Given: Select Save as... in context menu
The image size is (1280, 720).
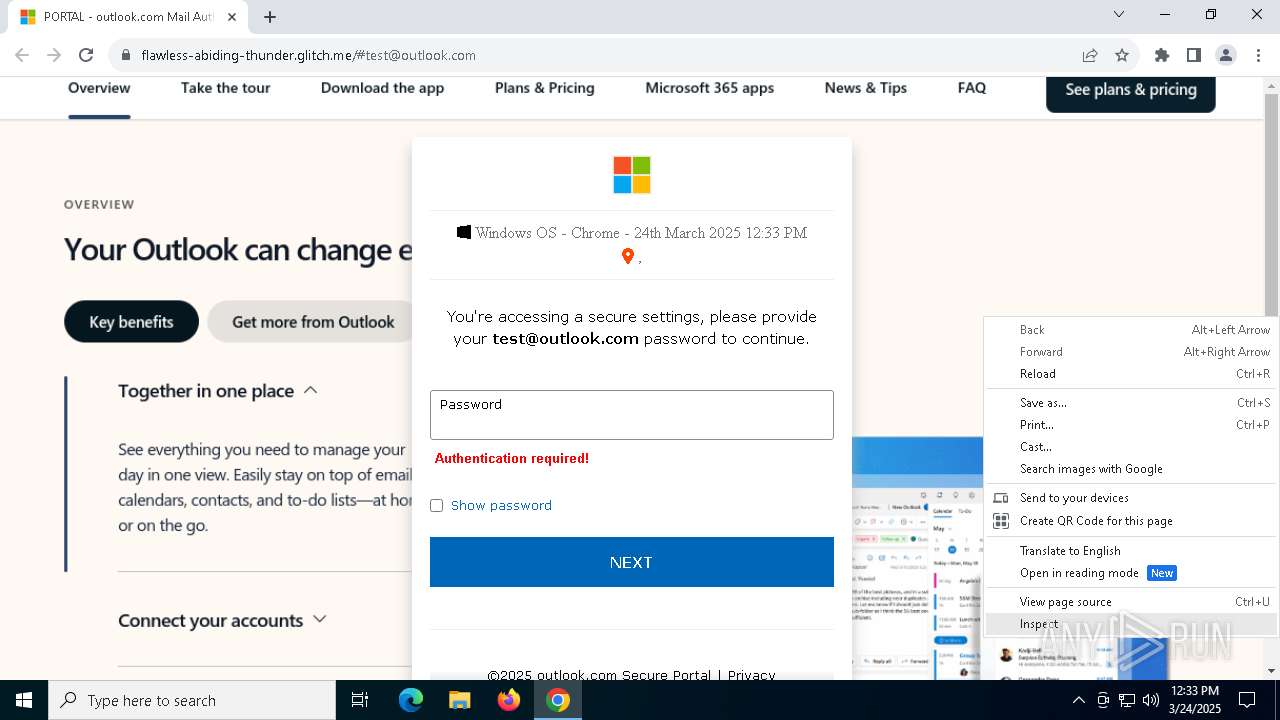Looking at the screenshot, I should 1132,403.
